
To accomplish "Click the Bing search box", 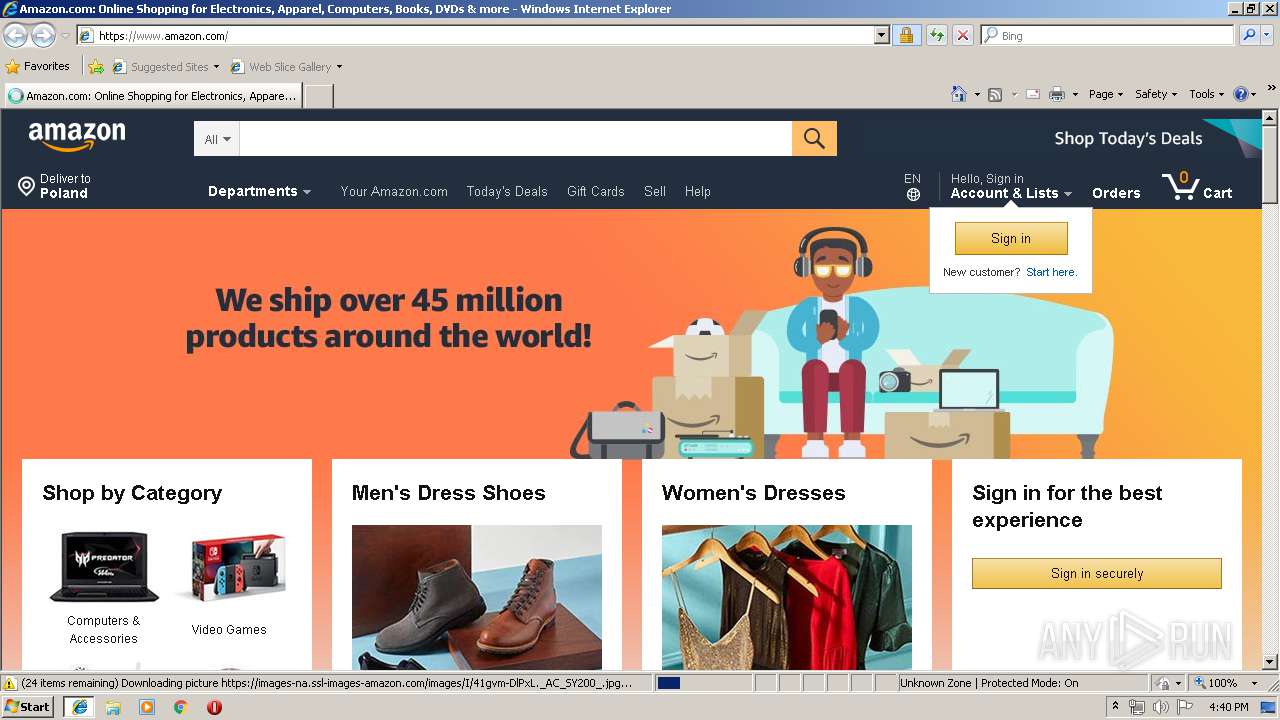I will [1108, 35].
